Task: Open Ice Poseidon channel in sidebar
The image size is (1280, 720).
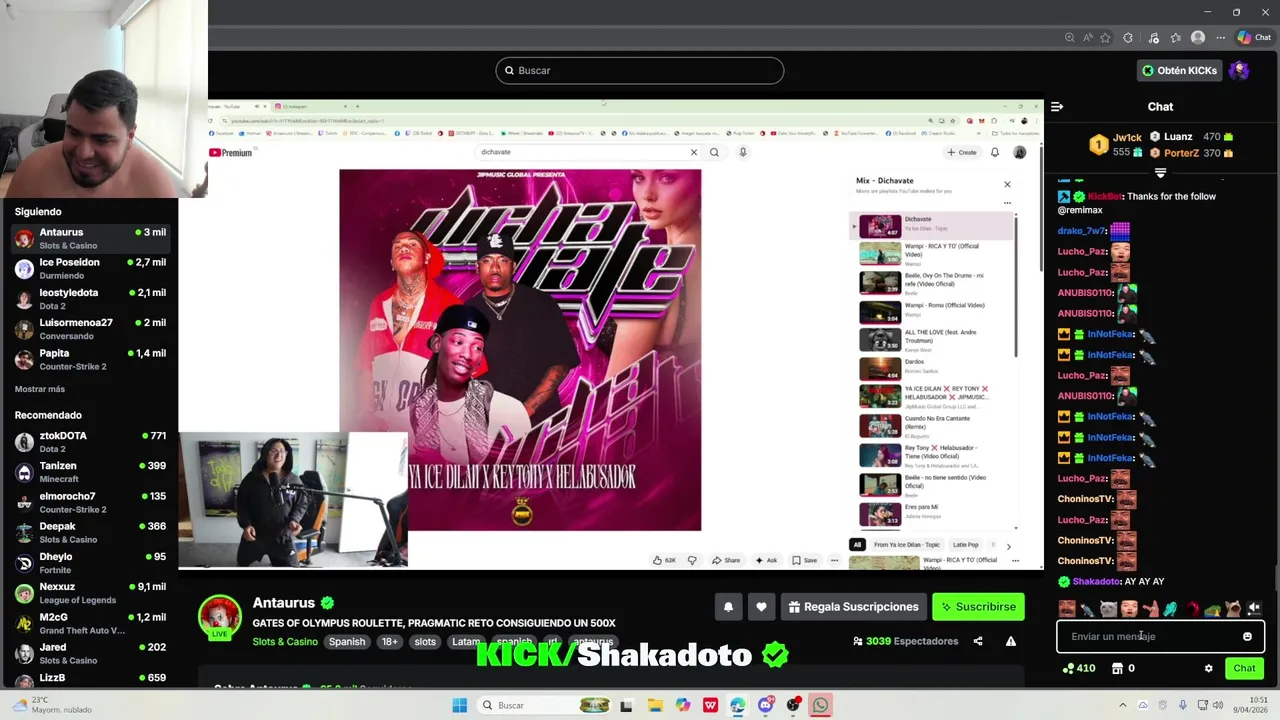Action: coord(89,268)
